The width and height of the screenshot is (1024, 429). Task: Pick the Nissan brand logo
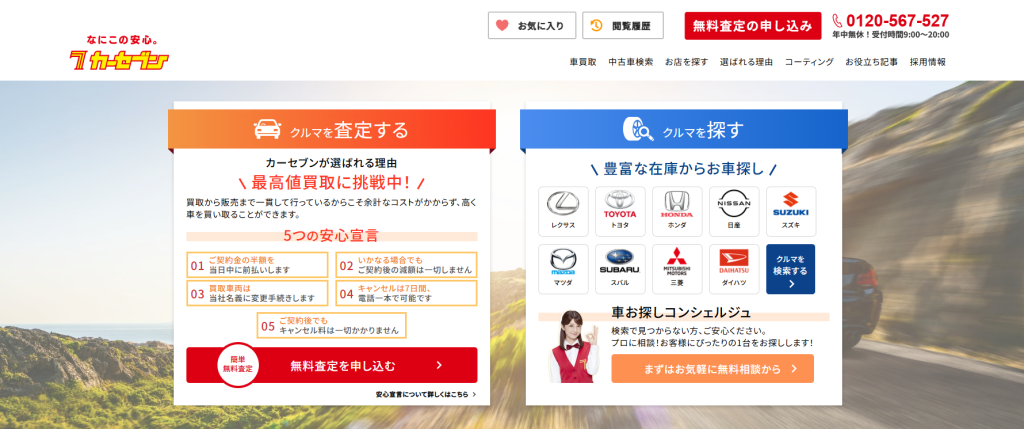734,211
